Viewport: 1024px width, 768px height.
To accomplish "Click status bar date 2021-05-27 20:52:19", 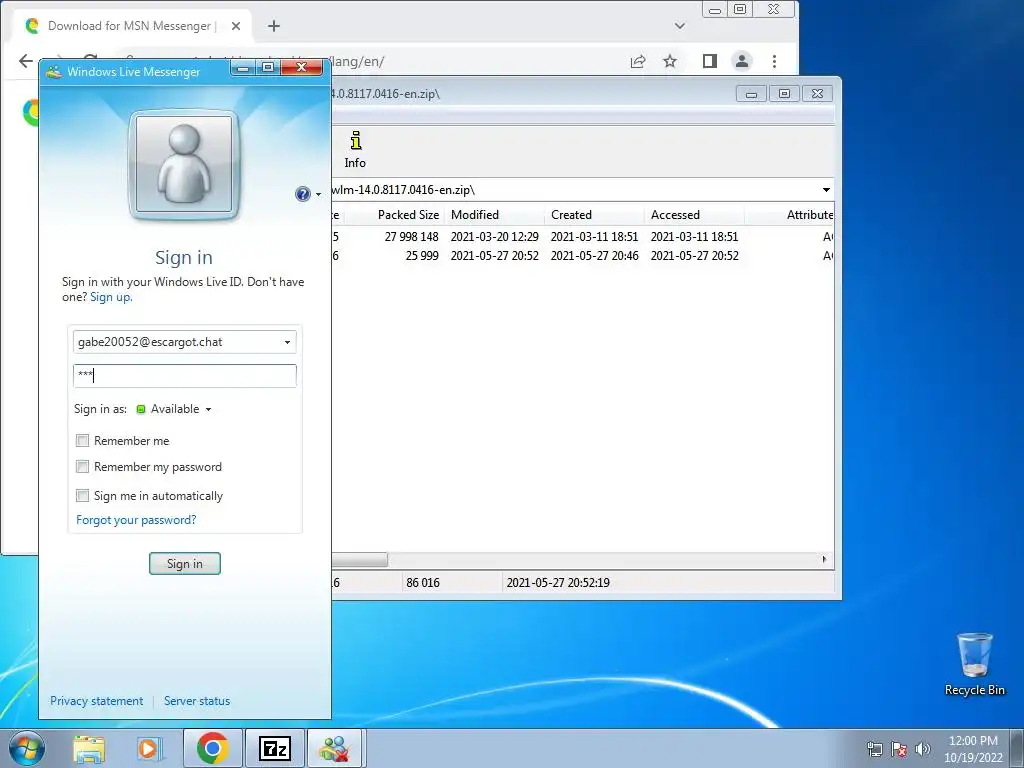I will tap(558, 583).
